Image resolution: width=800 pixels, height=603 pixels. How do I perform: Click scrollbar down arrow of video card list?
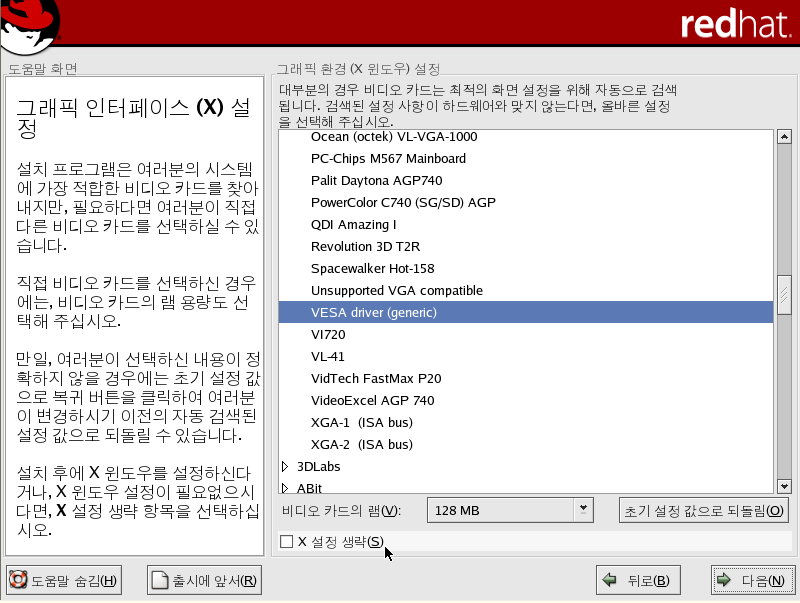pyautogui.click(x=784, y=486)
